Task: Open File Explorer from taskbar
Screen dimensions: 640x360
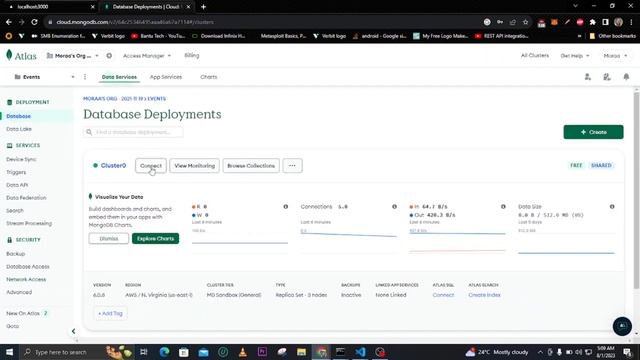Action: [x=301, y=352]
